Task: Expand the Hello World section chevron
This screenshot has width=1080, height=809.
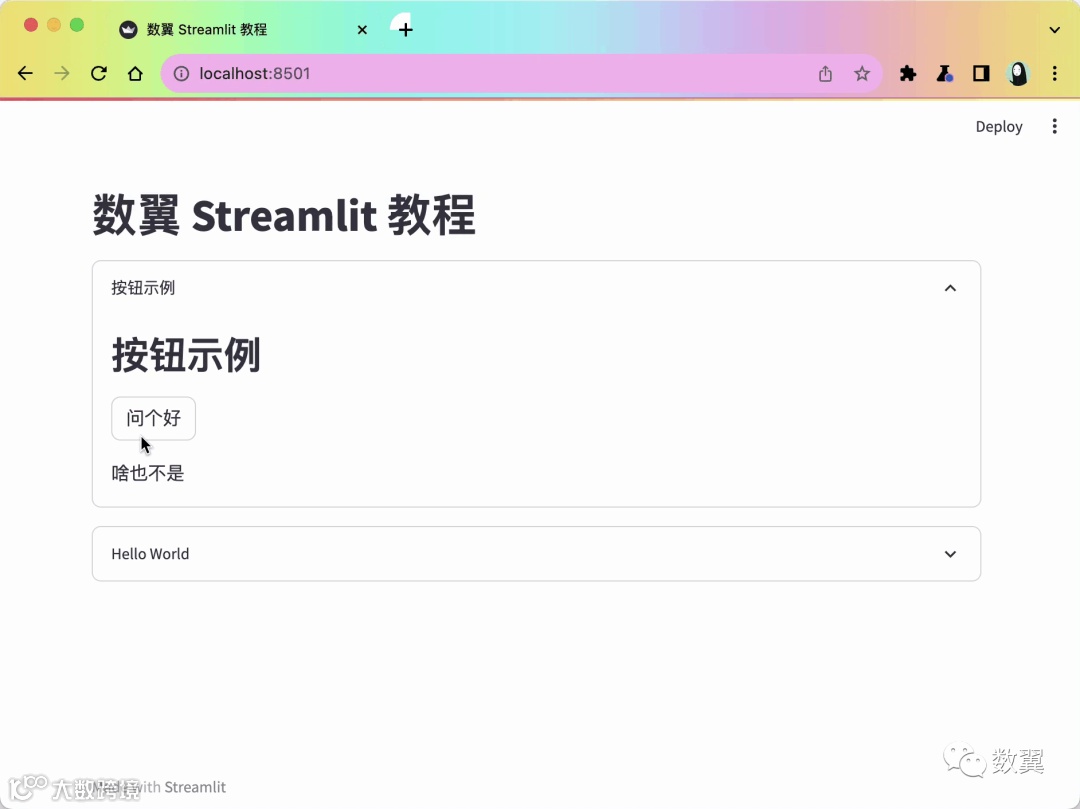Action: 951,554
